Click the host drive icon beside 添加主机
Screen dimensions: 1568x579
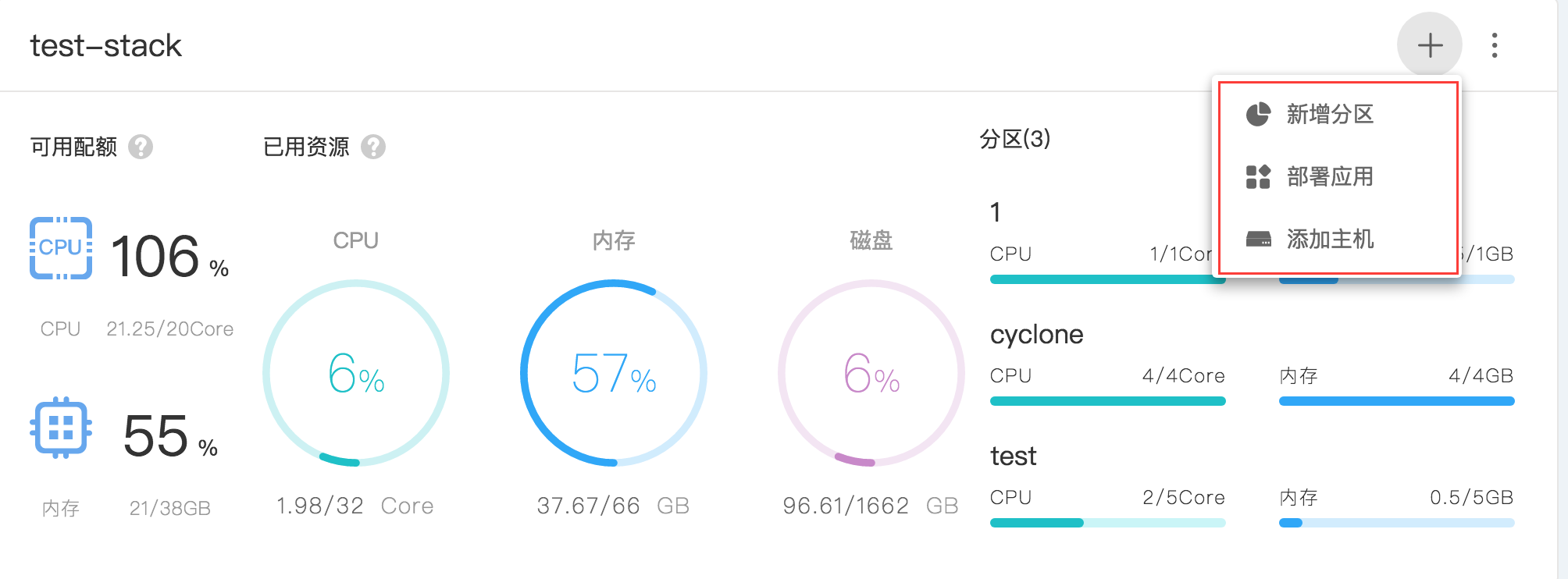pyautogui.click(x=1258, y=240)
